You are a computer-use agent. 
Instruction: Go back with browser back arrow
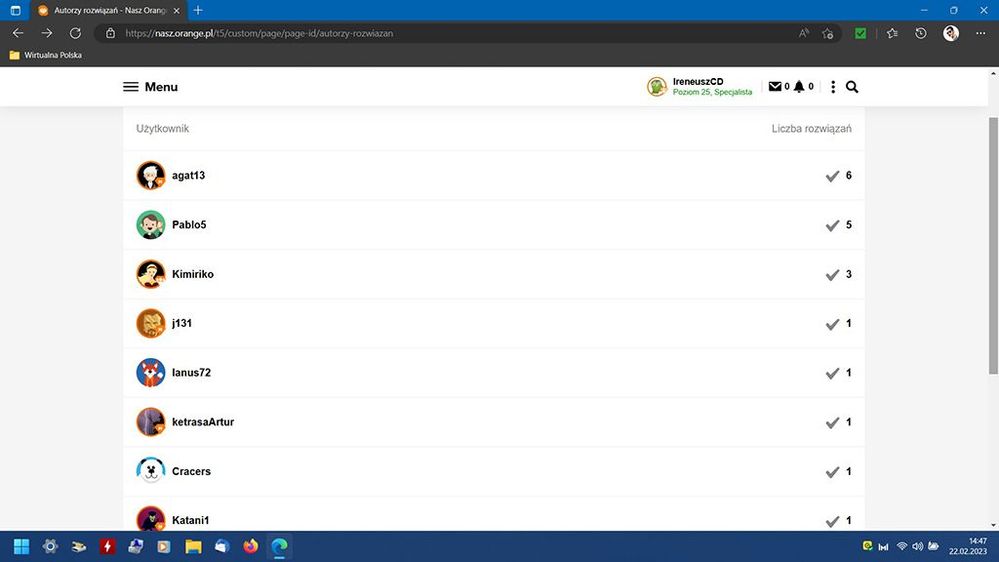[18, 33]
